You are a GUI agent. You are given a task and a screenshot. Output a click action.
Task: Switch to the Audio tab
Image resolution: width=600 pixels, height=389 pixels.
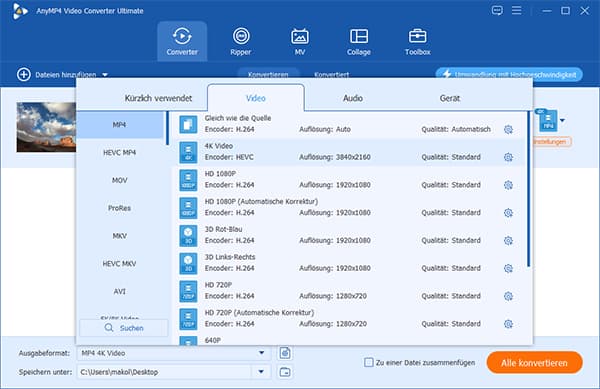353,98
